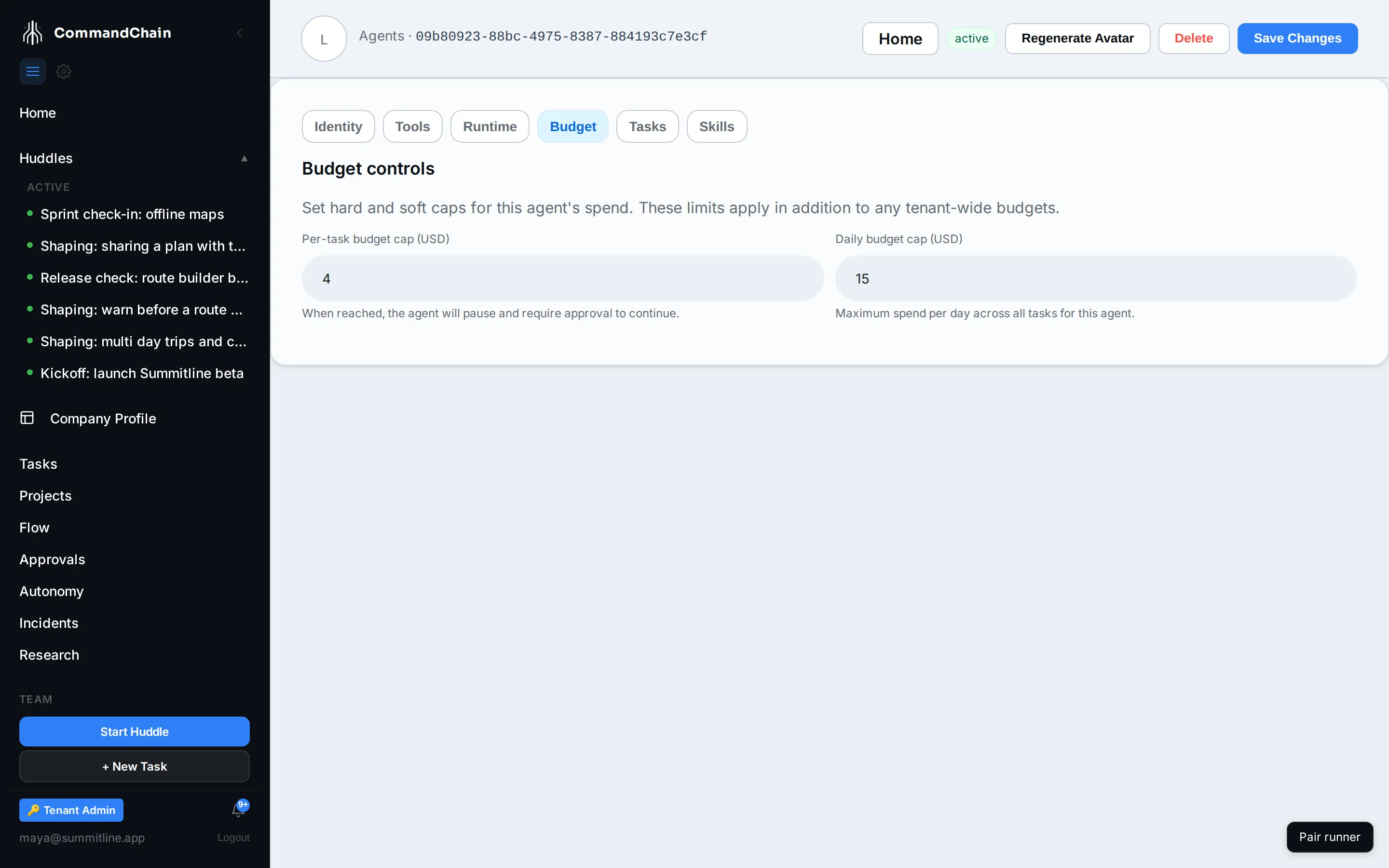
Task: Switch to the agent Tasks tab
Action: [x=647, y=126]
